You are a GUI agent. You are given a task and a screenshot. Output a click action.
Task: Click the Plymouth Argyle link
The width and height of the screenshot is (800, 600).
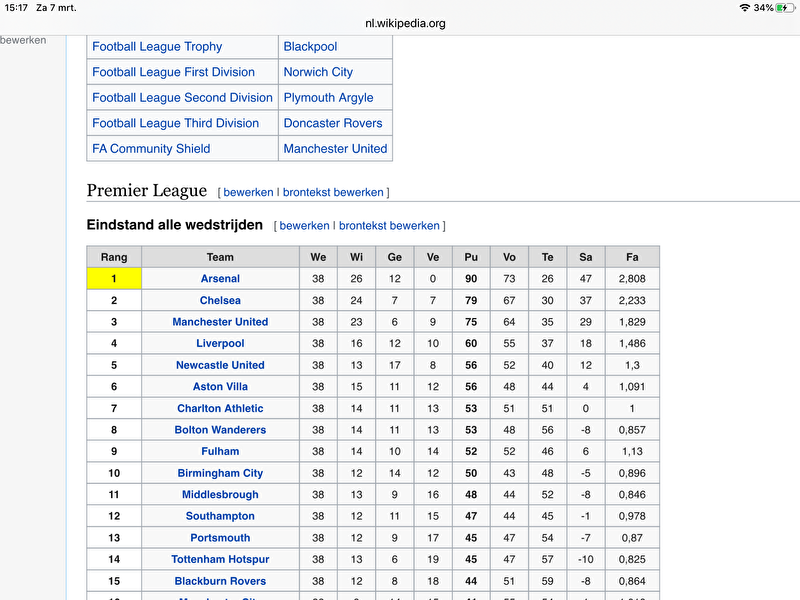pos(328,98)
